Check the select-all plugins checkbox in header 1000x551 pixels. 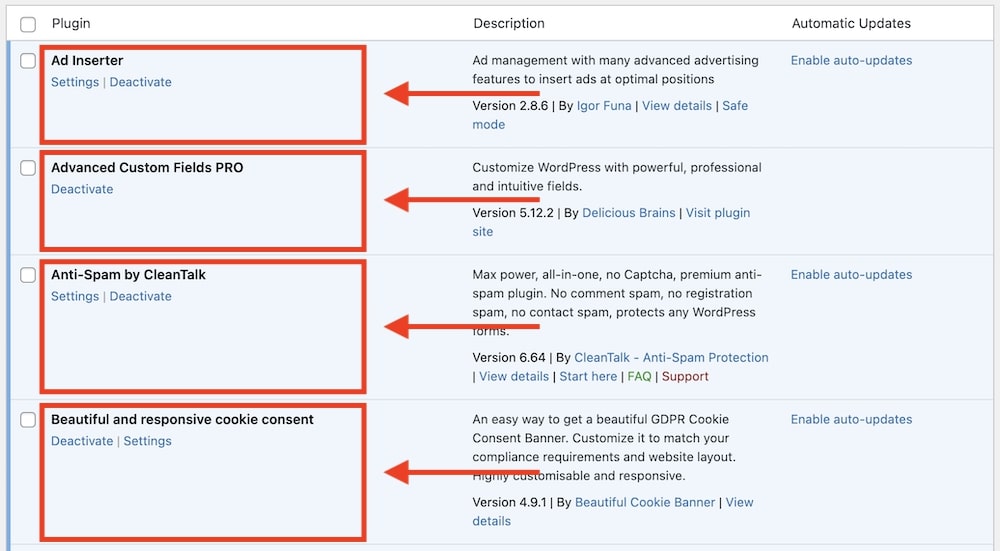(x=28, y=24)
